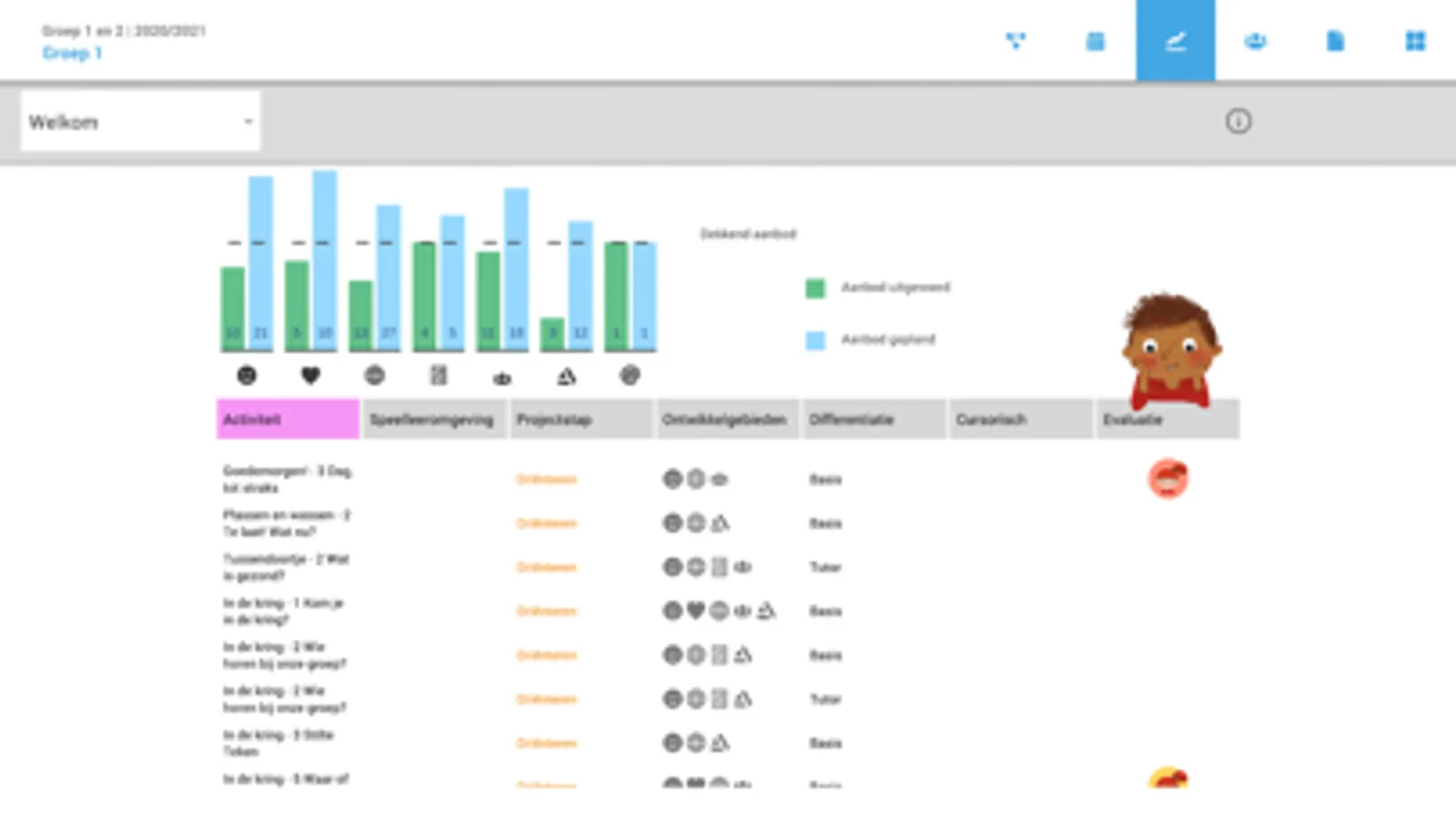
Task: Open the document page icon
Action: [1335, 41]
